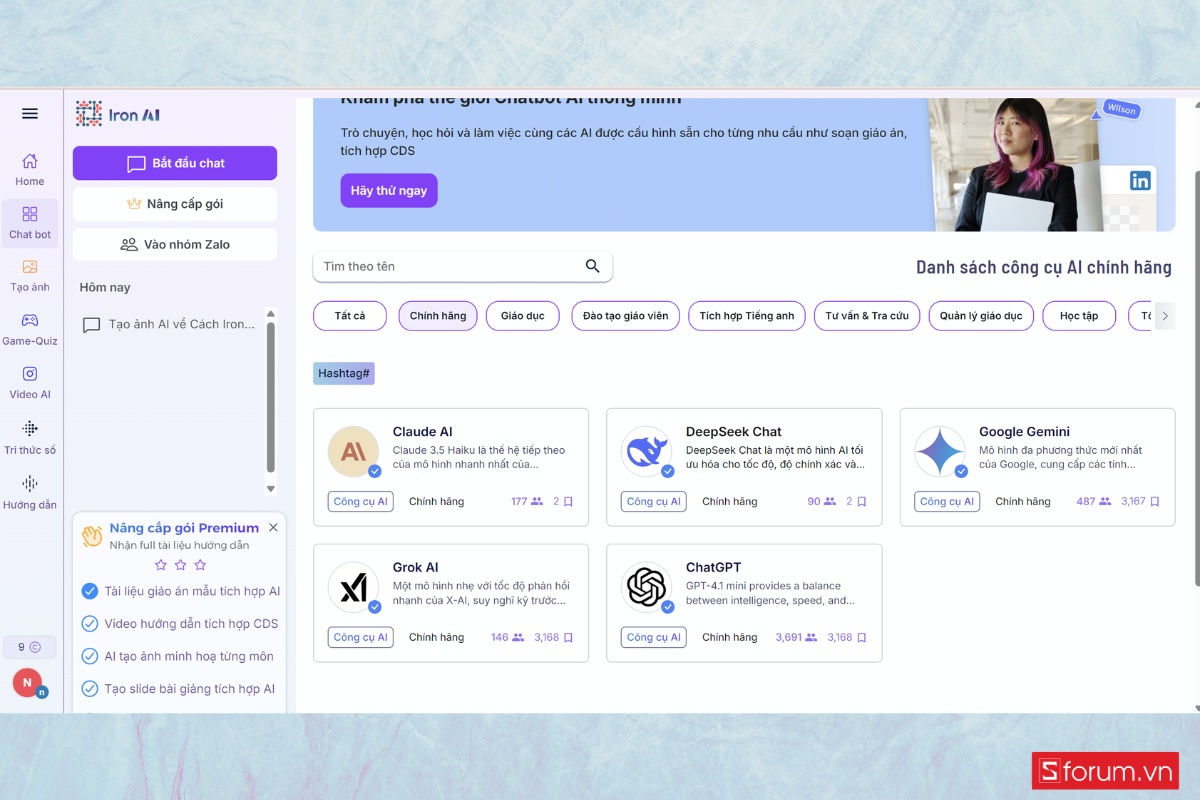The image size is (1200, 800).
Task: Click the Nâng cấp gói button
Action: click(175, 204)
